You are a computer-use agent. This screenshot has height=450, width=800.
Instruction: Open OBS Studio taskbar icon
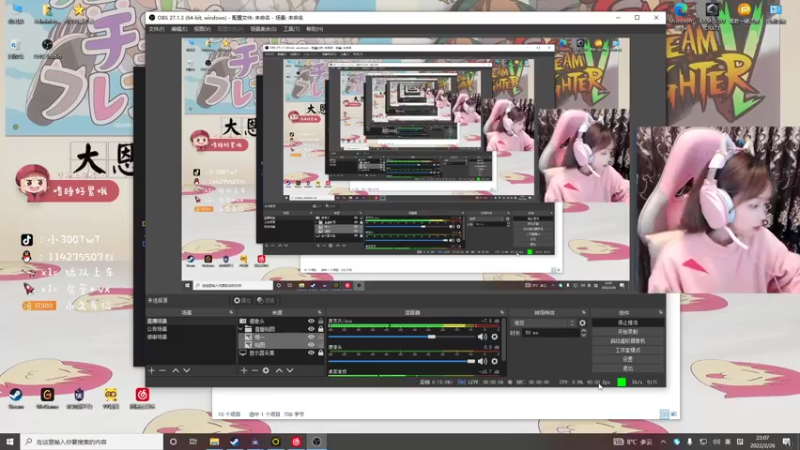point(317,442)
